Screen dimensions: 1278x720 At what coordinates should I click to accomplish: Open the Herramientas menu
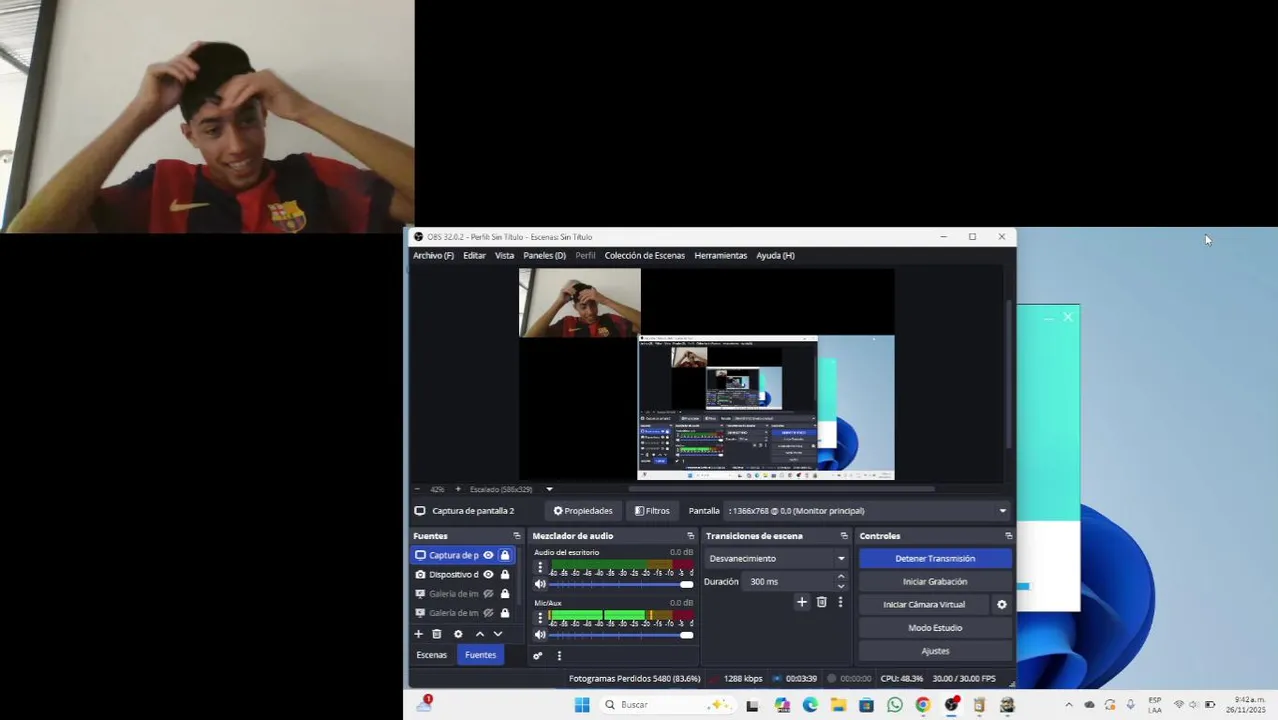[720, 255]
